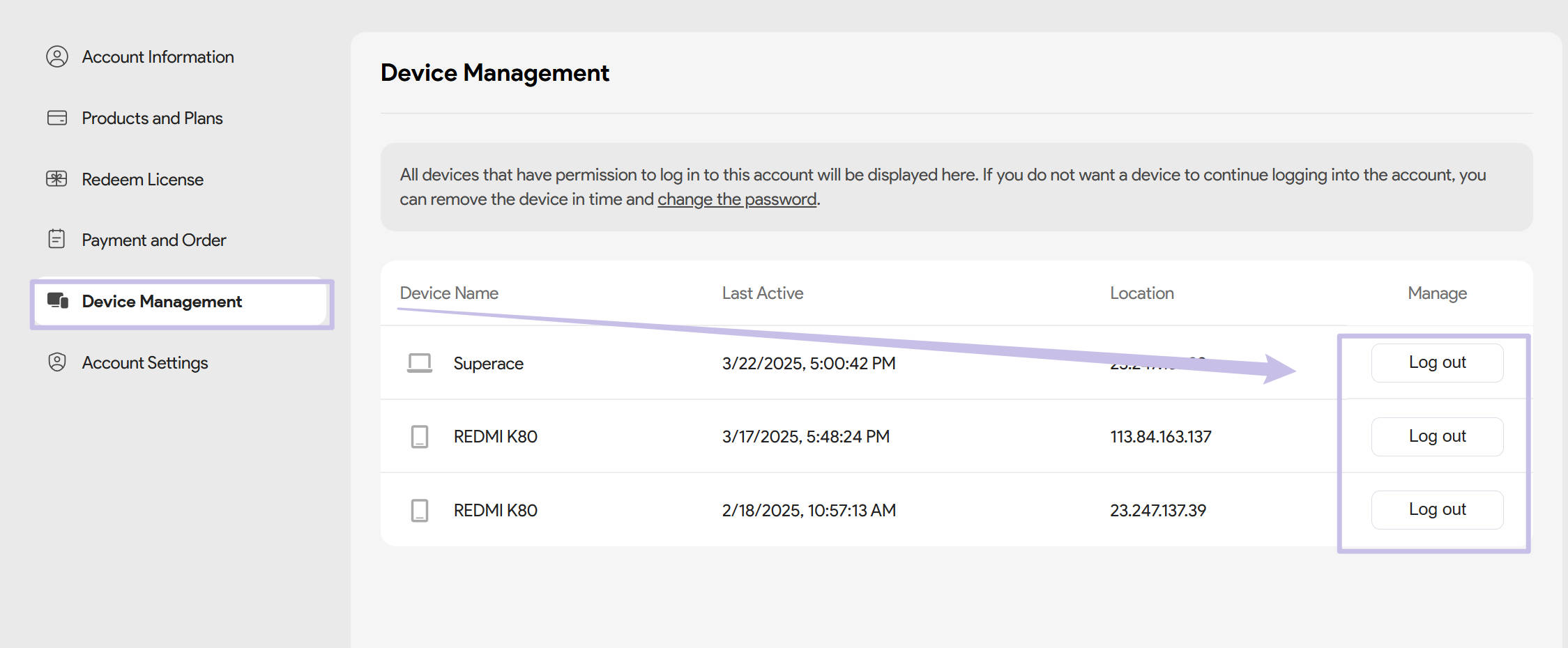
Task: Log out REDMI K80 at 113.84.163.137
Action: [1437, 436]
